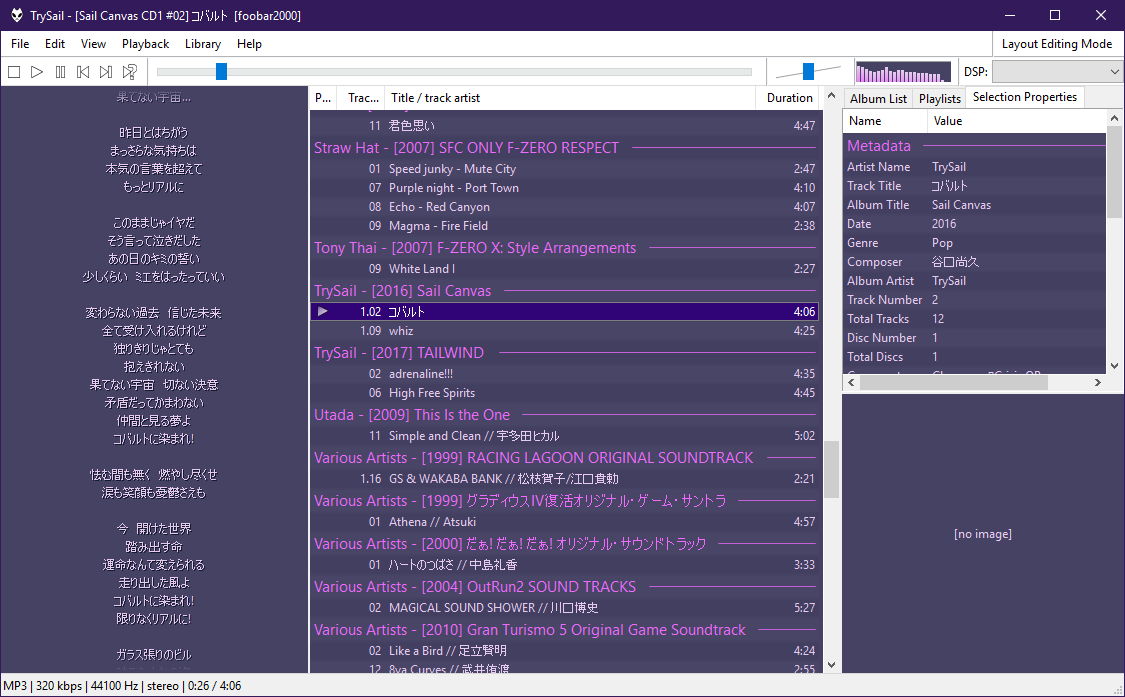This screenshot has height=697, width=1125.
Task: Open the DSP preset dropdown
Action: (x=1057, y=72)
